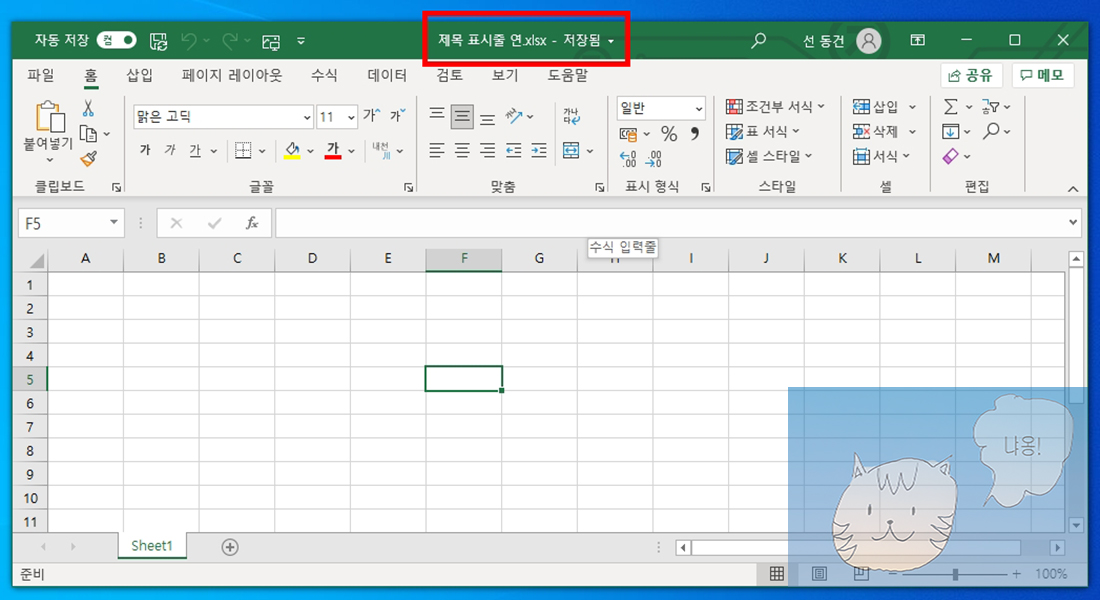
Task: Apply the red font color
Action: coord(333,150)
